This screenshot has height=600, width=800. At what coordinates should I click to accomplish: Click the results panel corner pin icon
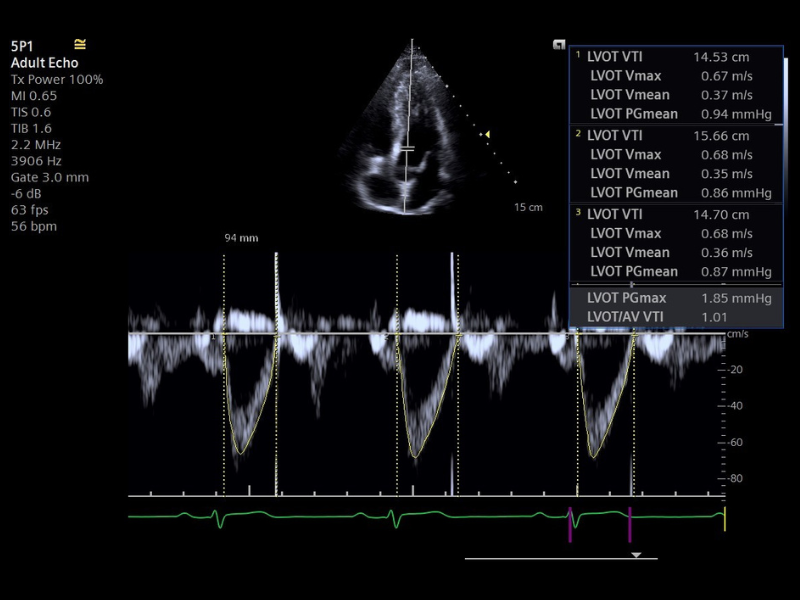tap(559, 44)
